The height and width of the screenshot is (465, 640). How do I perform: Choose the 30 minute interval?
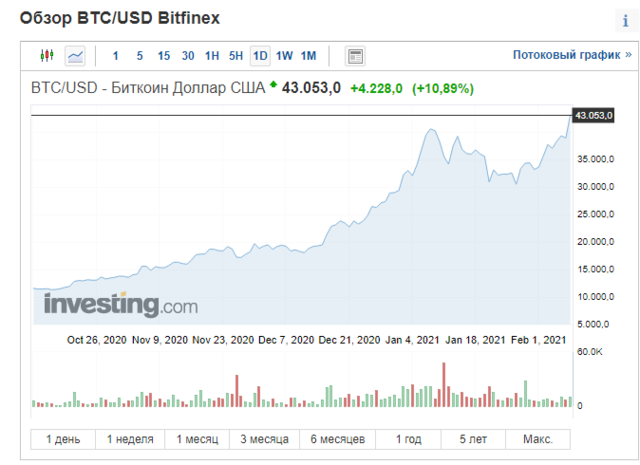coord(188,56)
